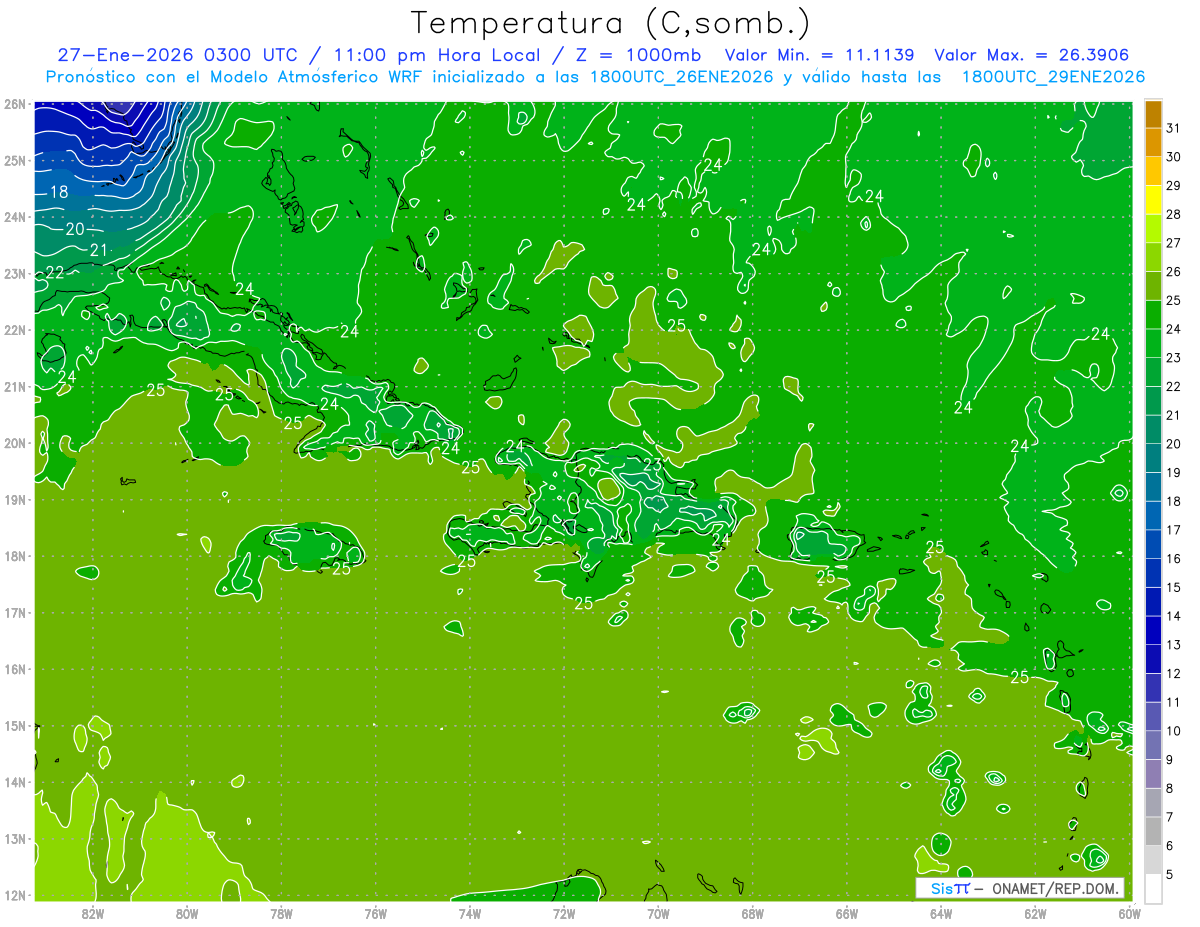Select the "Valor Max. = 26.3906" text
The height and width of the screenshot is (927, 1200).
pos(1032,55)
